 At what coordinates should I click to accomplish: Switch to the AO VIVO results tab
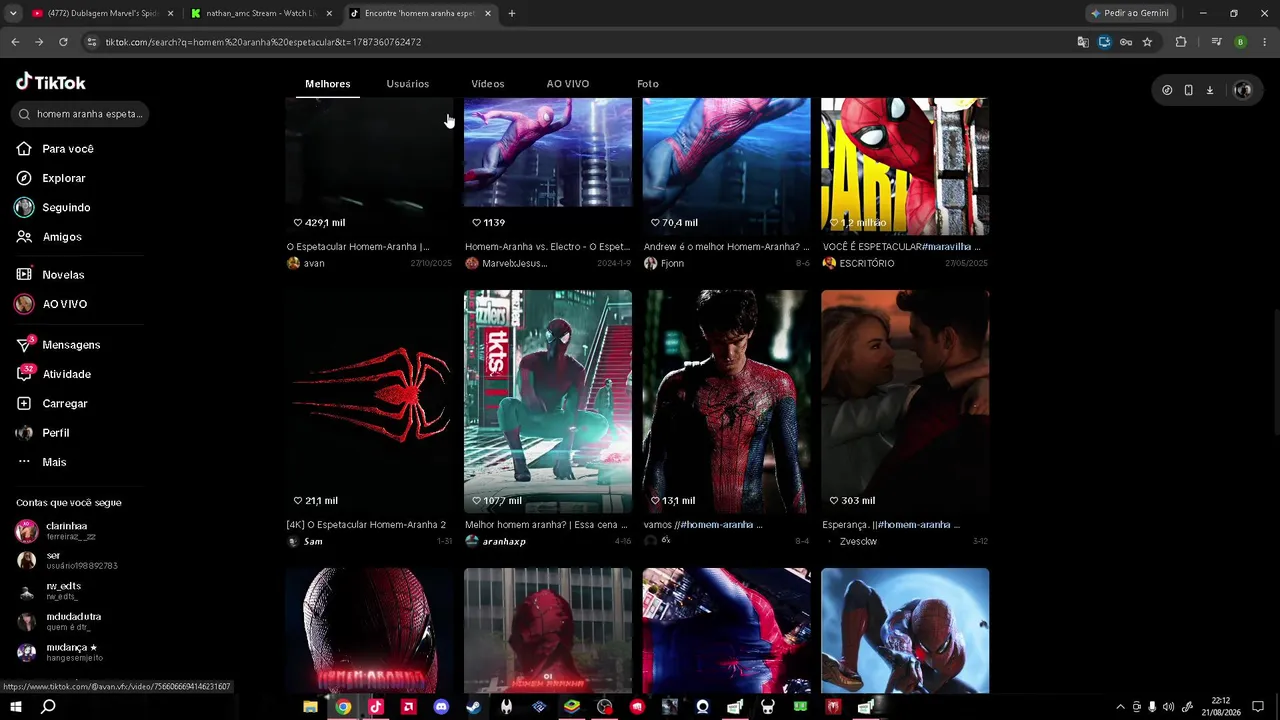pyautogui.click(x=568, y=84)
